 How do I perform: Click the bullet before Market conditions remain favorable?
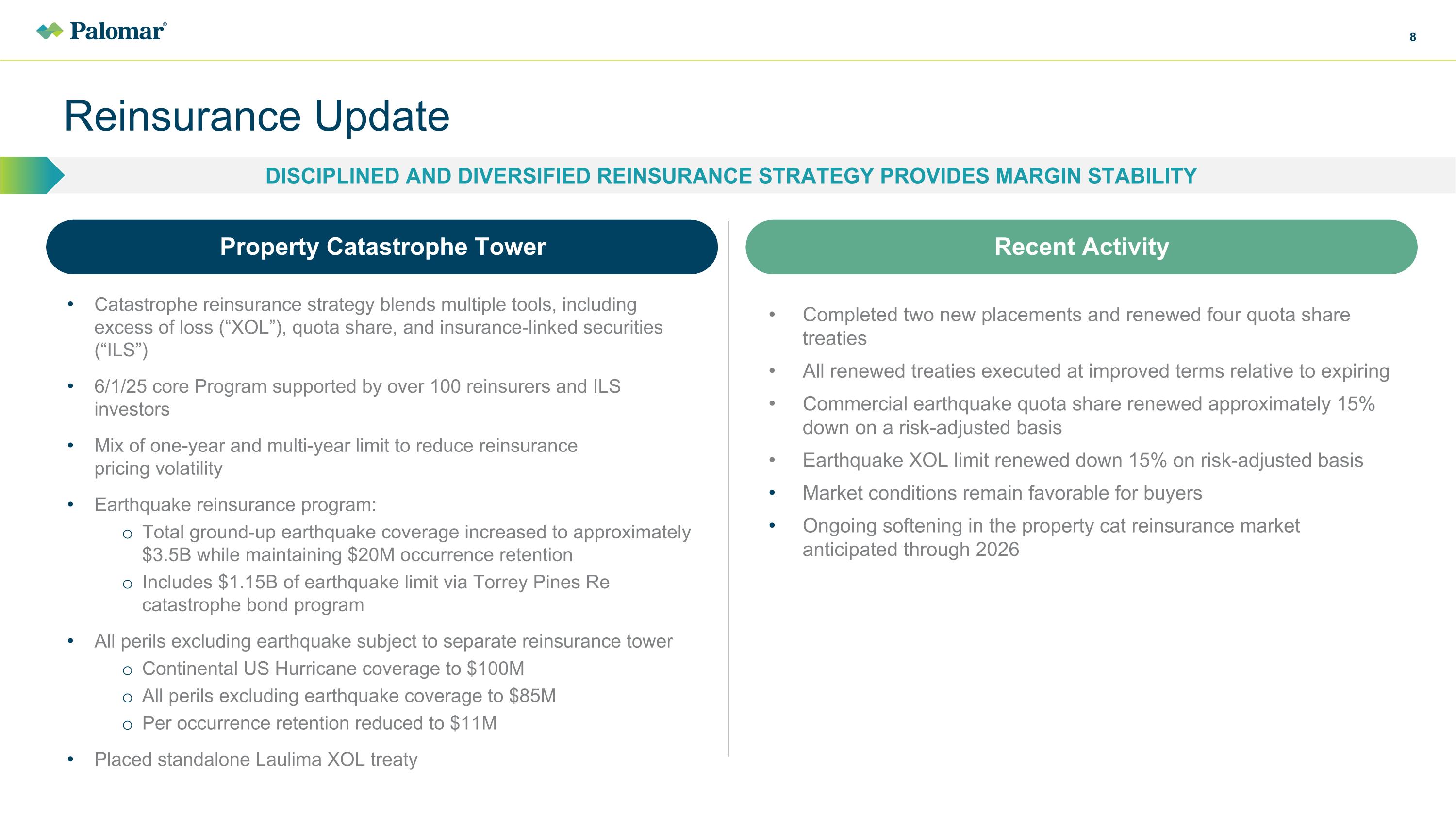(772, 493)
